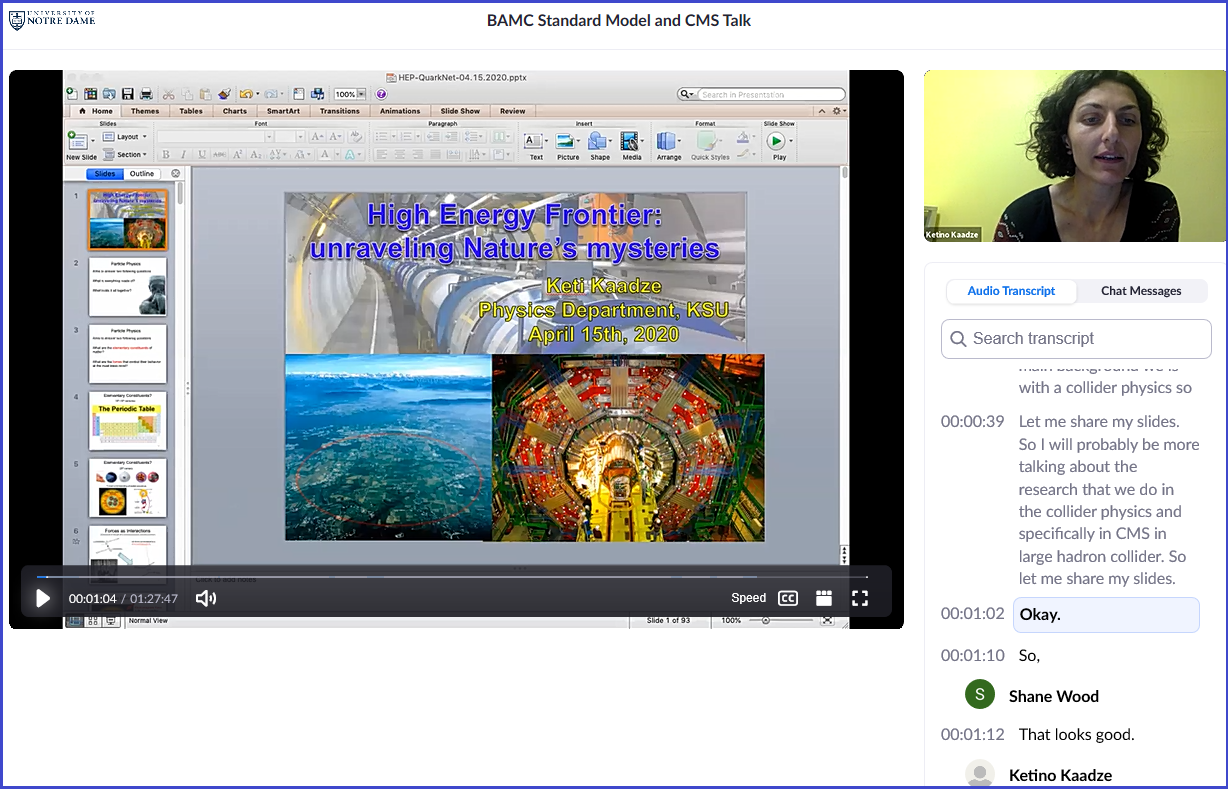Select slide 2 Particle Physics thumbnail
Screen dimensions: 1228x789
click(x=127, y=287)
